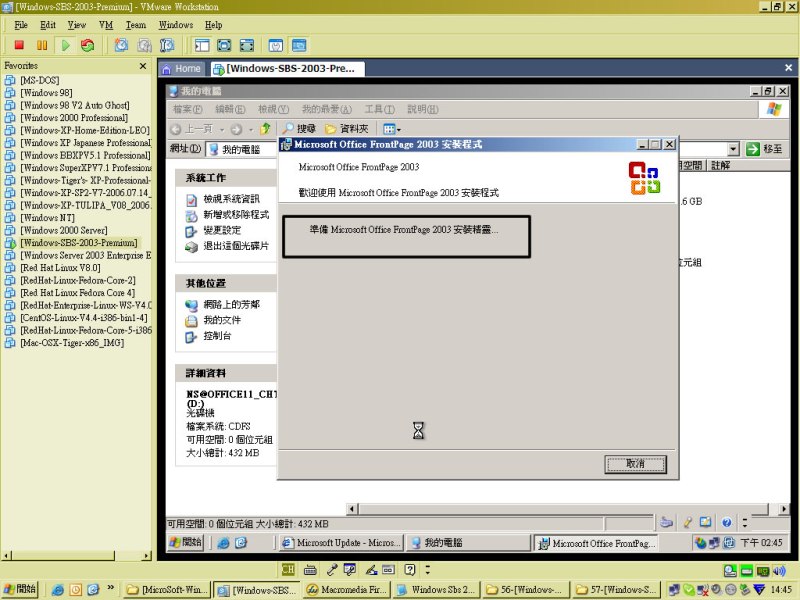Select [Windows 2000 Server] favorite
The width and height of the screenshot is (800, 600).
(64, 230)
